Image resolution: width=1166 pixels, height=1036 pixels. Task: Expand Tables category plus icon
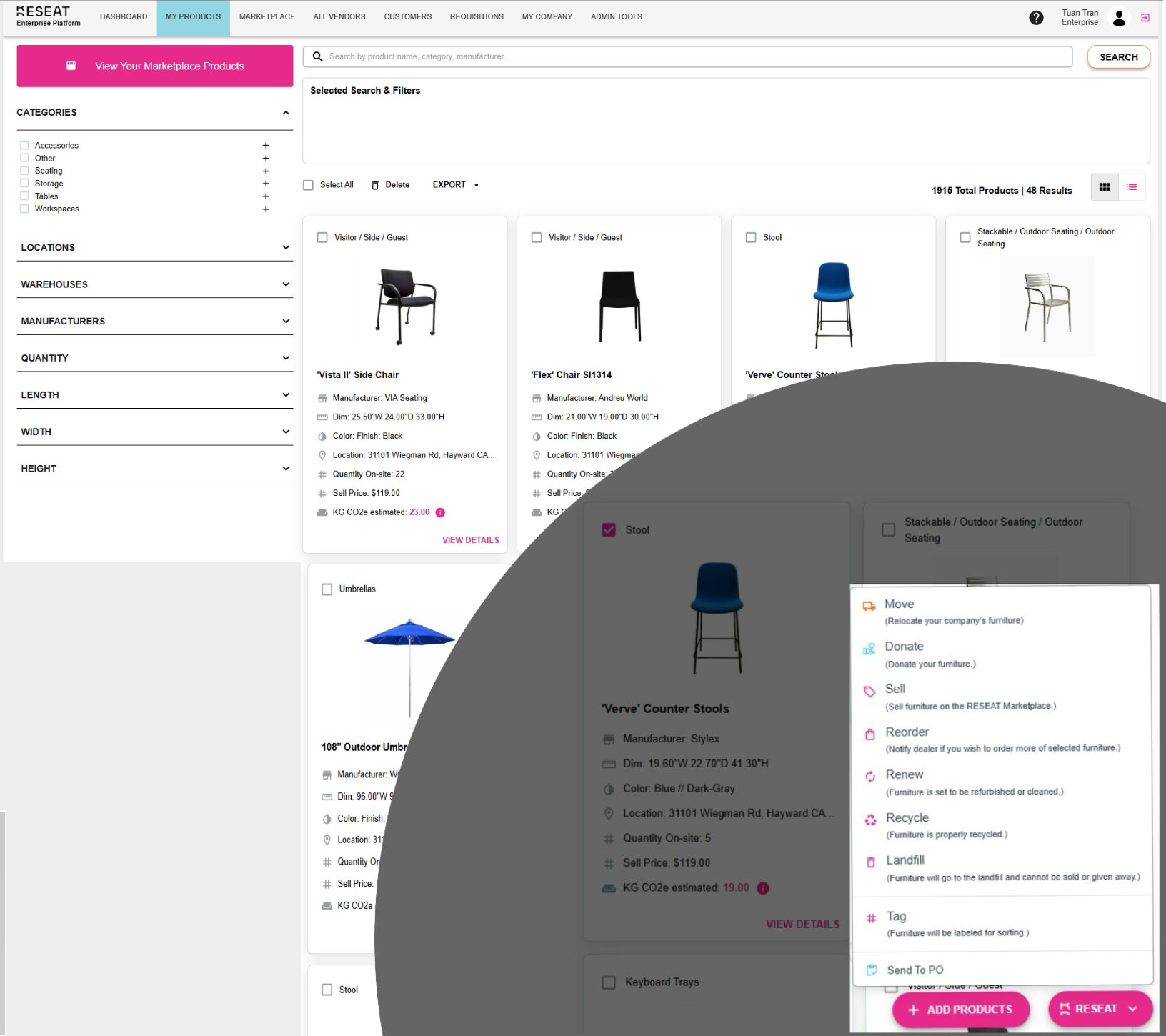coord(266,196)
